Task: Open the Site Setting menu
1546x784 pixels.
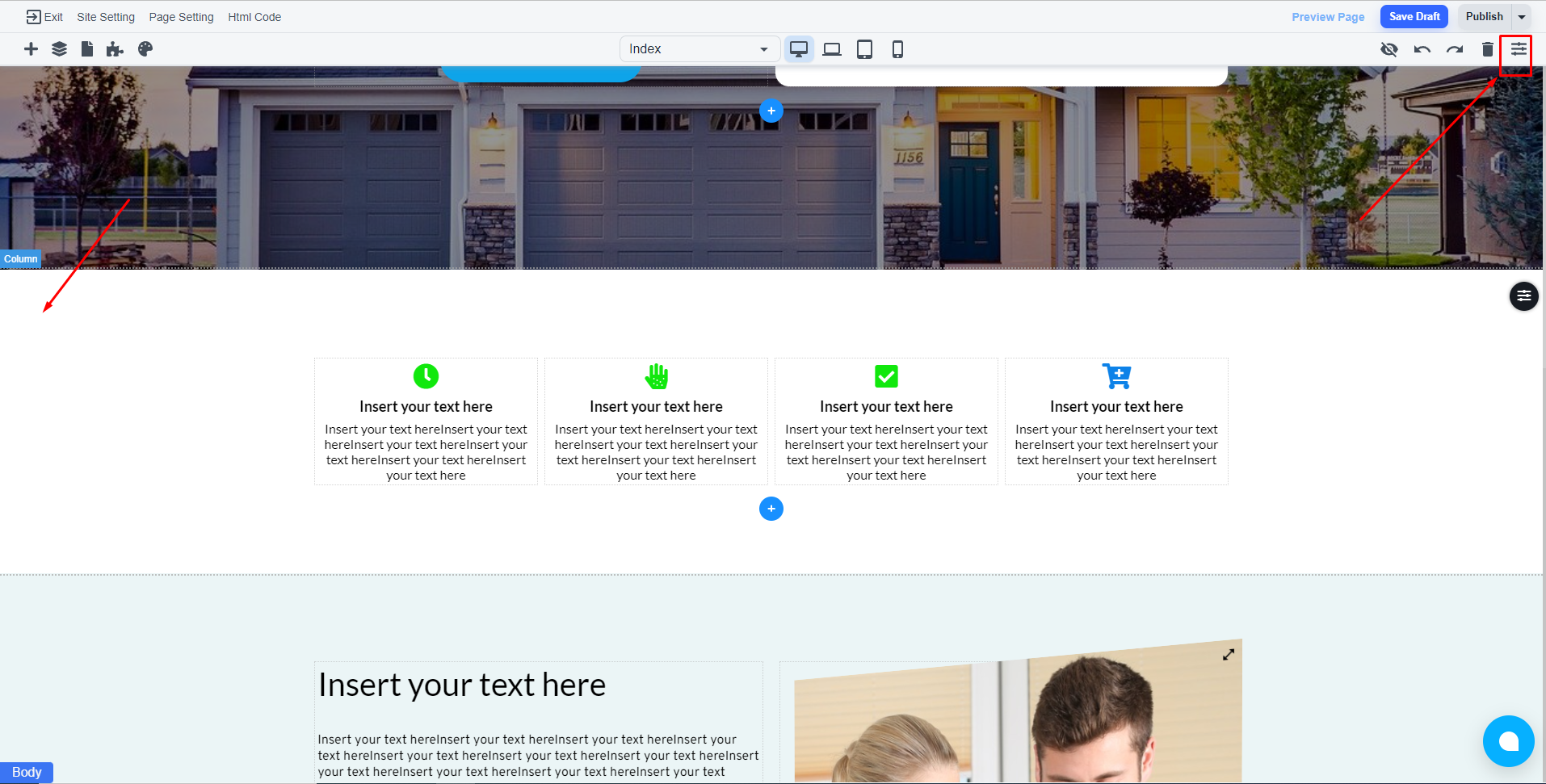Action: (x=106, y=17)
